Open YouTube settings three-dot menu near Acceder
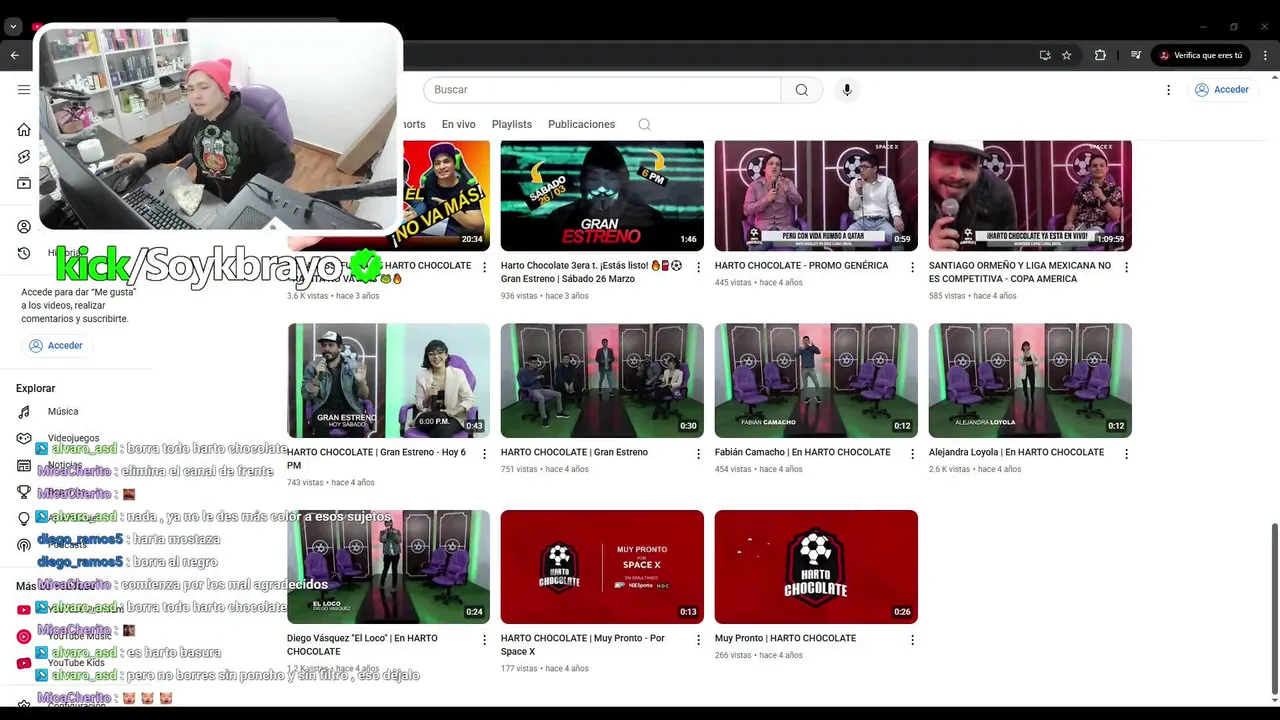The image size is (1280, 720). point(1168,90)
